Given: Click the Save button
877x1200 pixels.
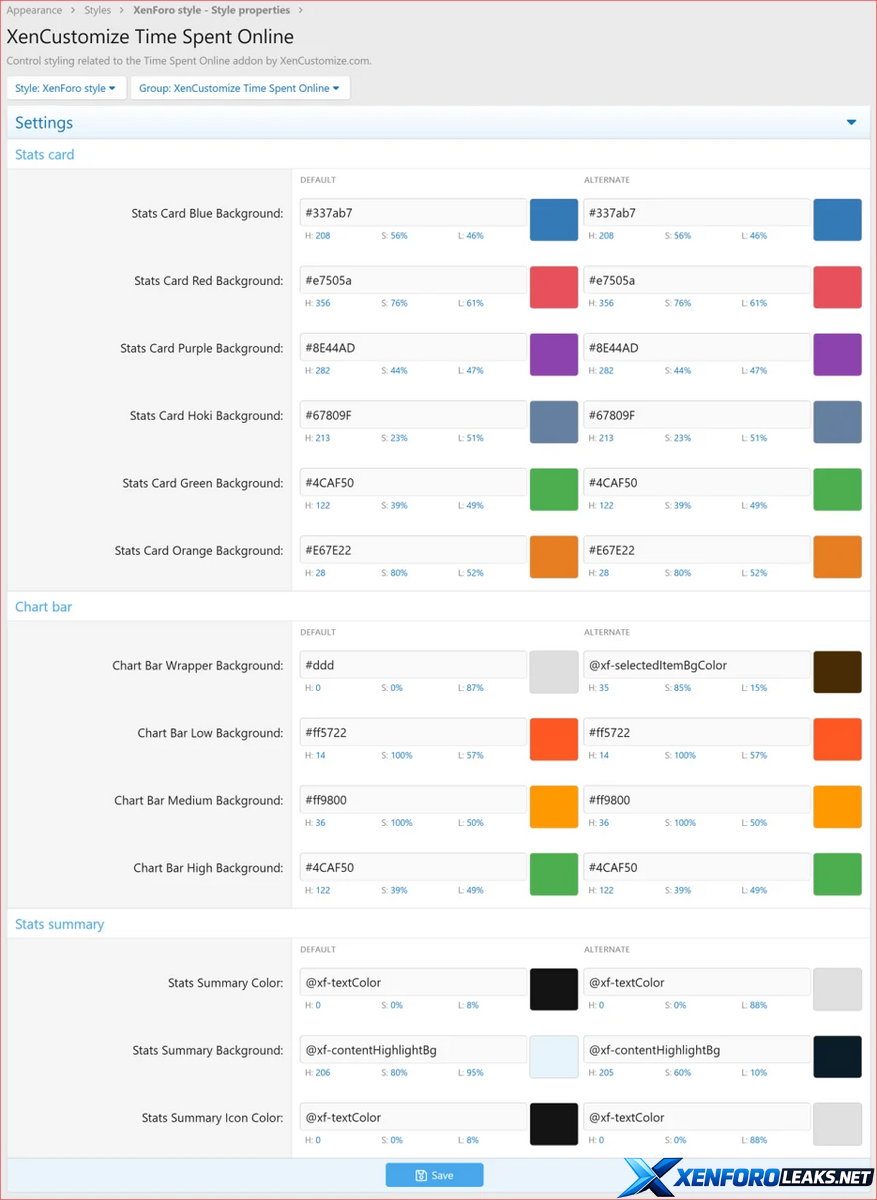Looking at the screenshot, I should pos(434,1175).
